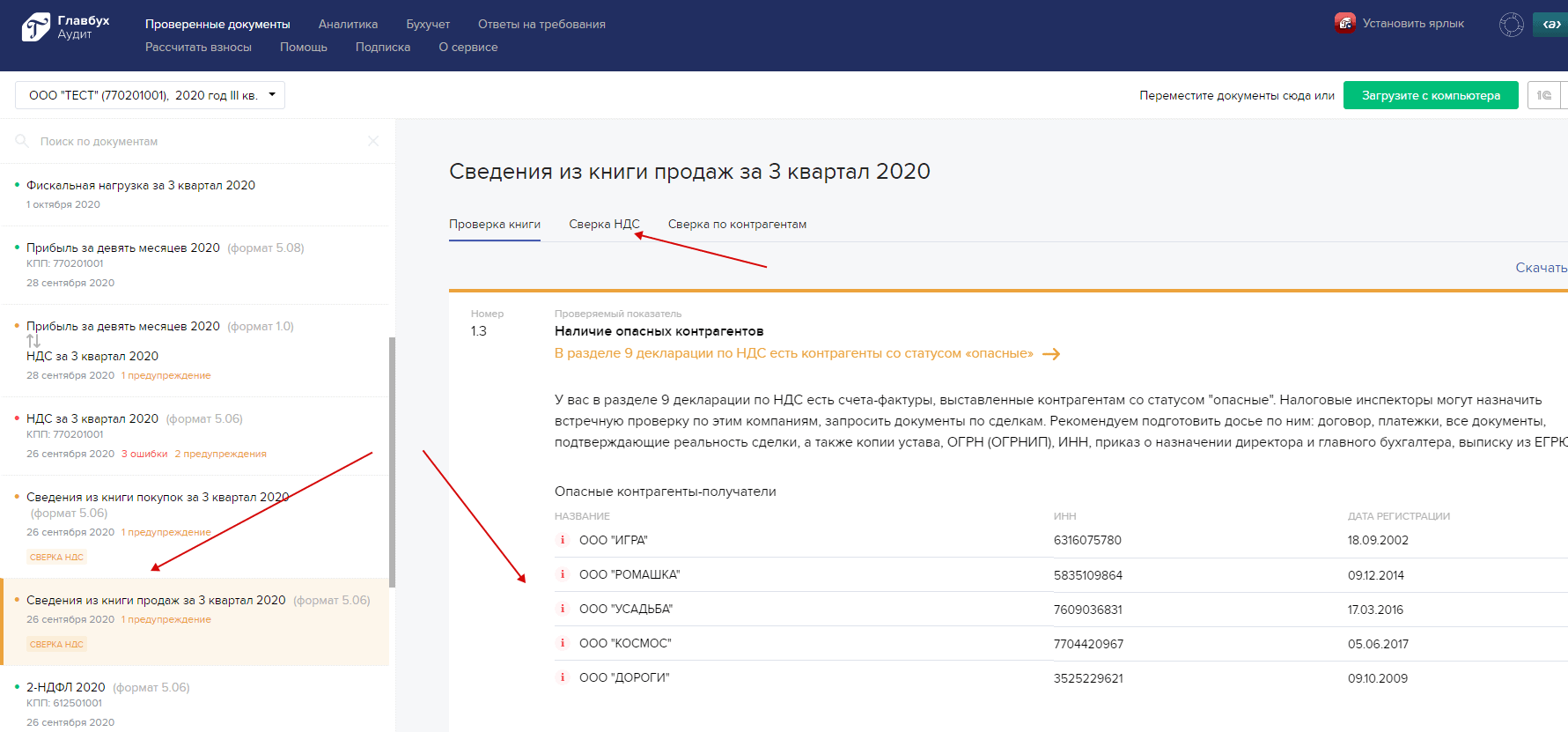Screen dimensions: 1568x732
Task: Click the Главбух Аудит logo
Action: (x=65, y=27)
